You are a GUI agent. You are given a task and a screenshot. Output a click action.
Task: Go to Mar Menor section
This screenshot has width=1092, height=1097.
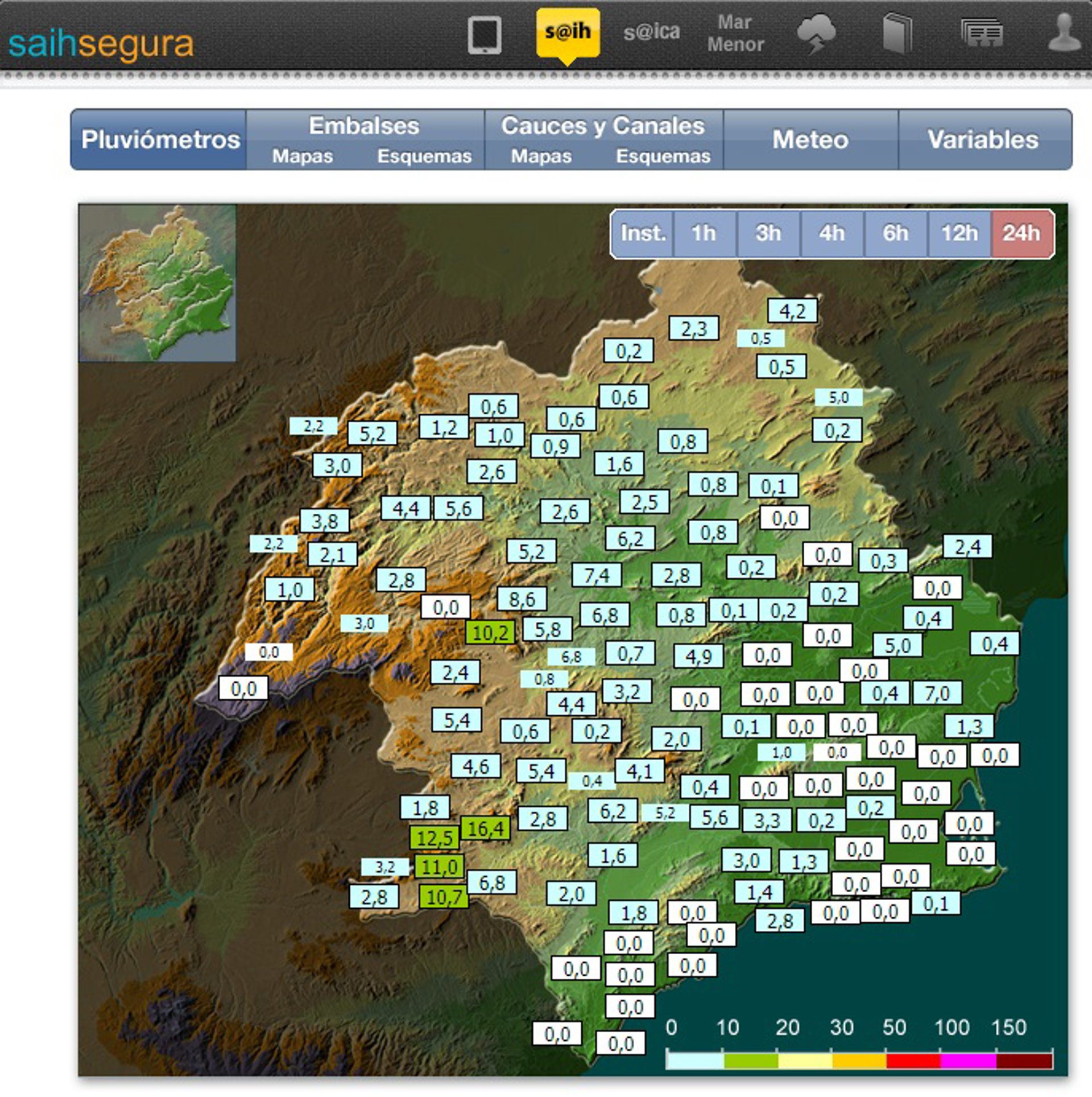click(735, 34)
